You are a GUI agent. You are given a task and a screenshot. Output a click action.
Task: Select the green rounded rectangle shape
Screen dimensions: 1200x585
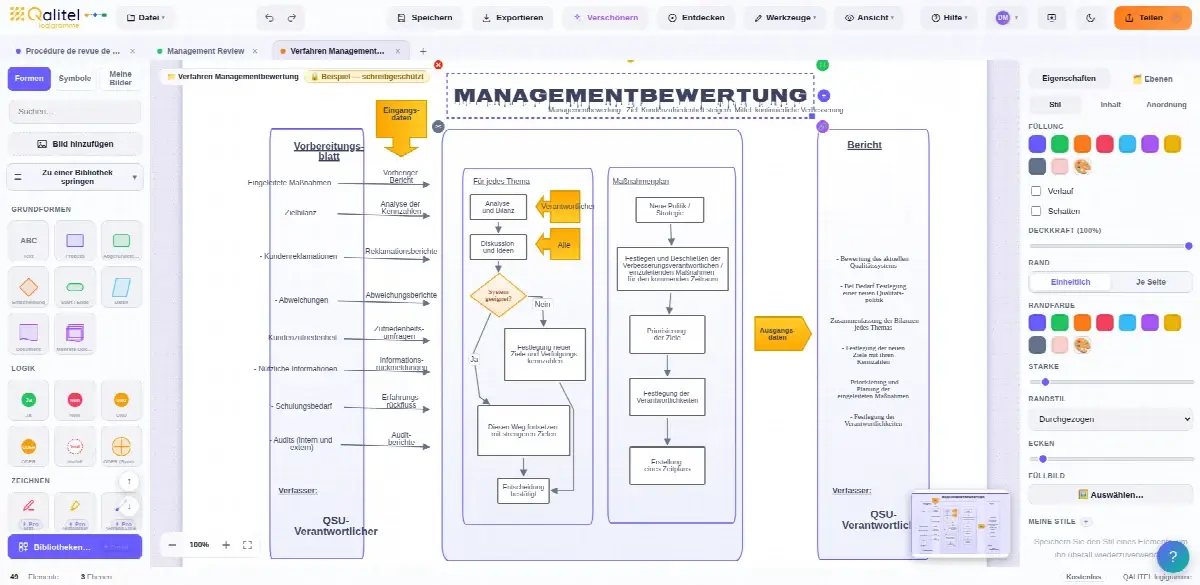pyautogui.click(x=121, y=241)
